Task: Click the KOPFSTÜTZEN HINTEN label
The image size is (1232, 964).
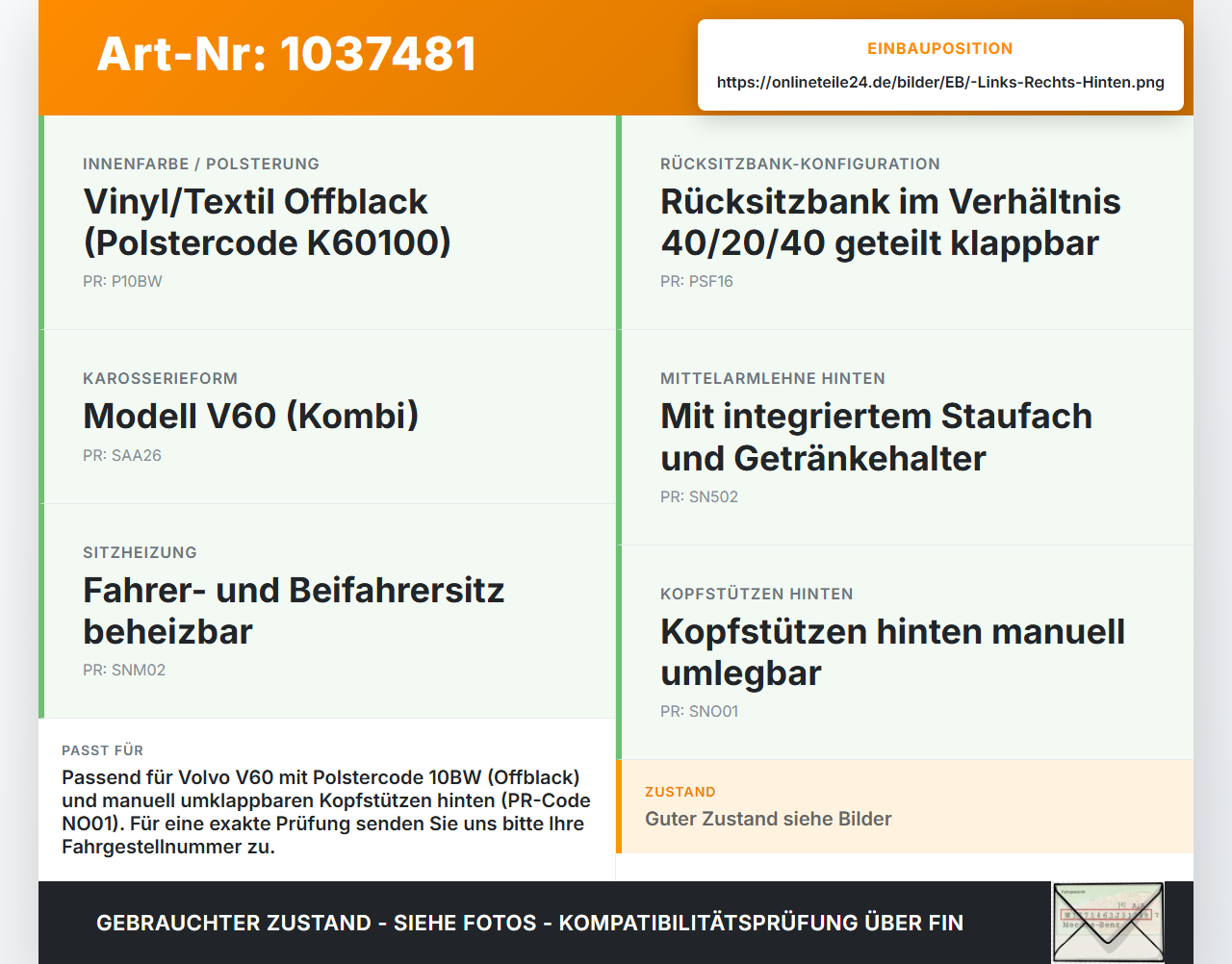Action: point(757,594)
